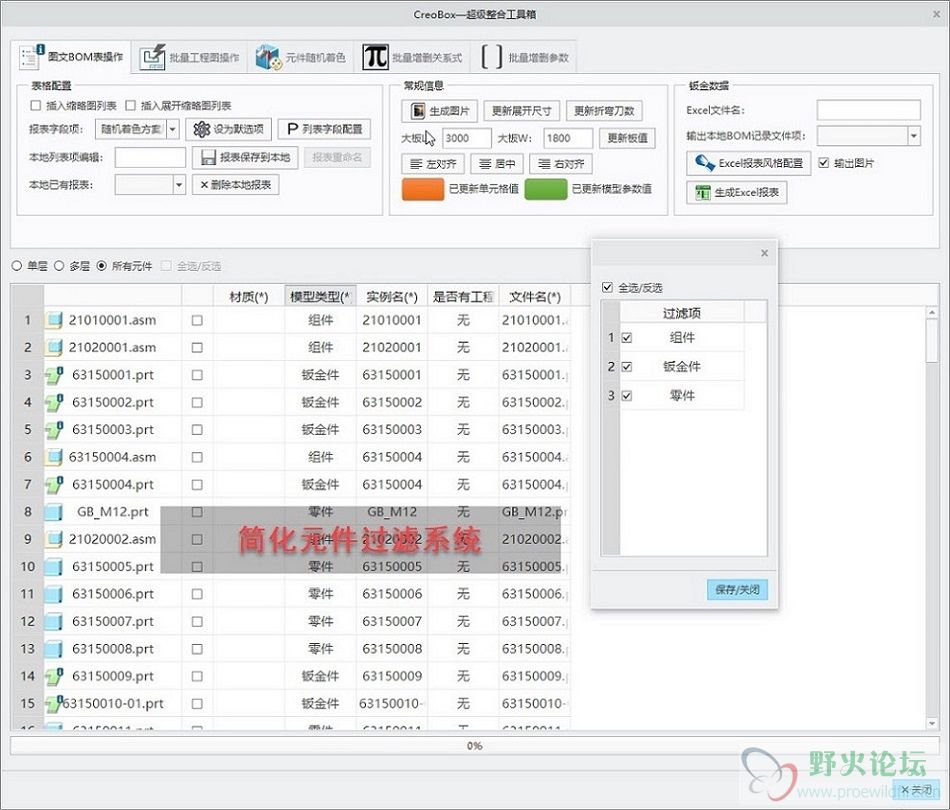Viewport: 950px width, 810px height.
Task: Click the 0% progress bar
Action: (x=474, y=746)
